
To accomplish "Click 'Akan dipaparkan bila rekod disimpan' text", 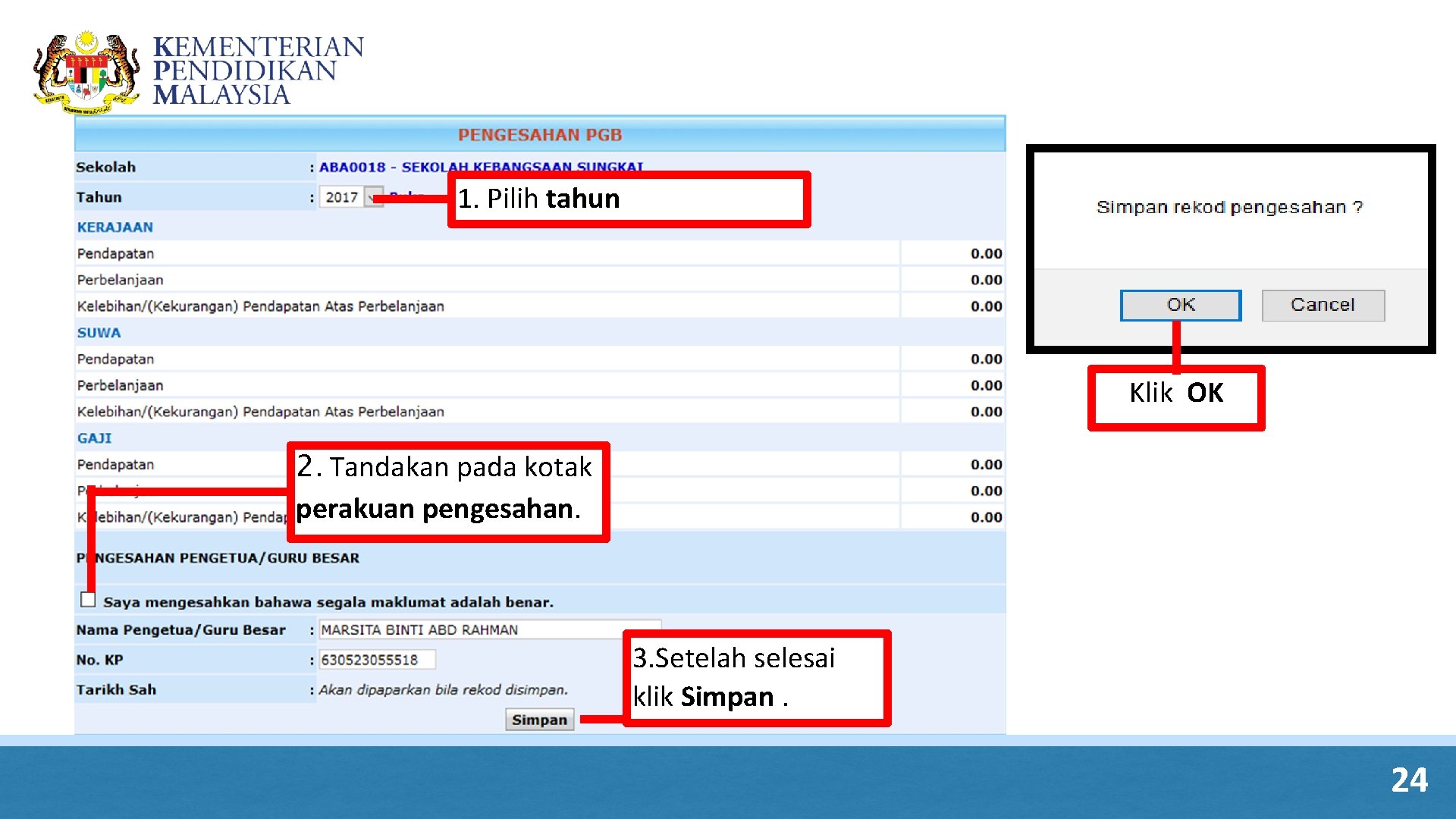I will pyautogui.click(x=443, y=690).
